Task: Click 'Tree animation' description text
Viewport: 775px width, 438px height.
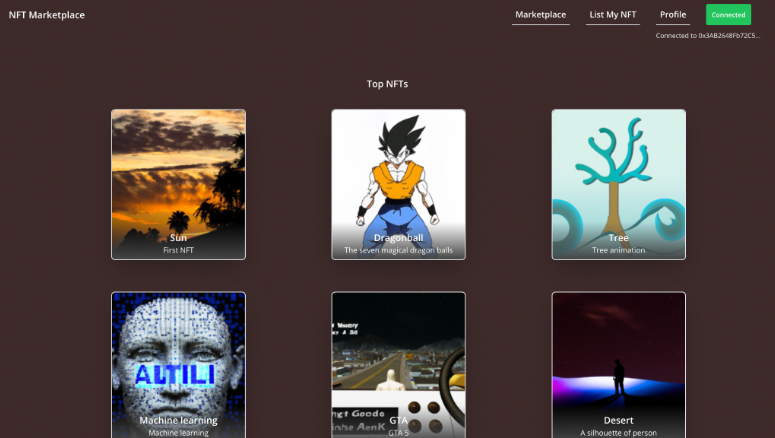Action: point(618,250)
